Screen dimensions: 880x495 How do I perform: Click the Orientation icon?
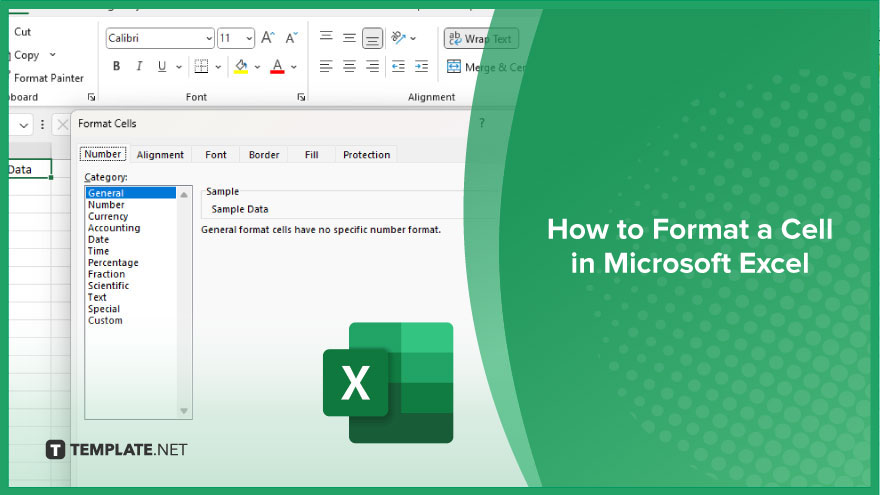click(x=398, y=38)
